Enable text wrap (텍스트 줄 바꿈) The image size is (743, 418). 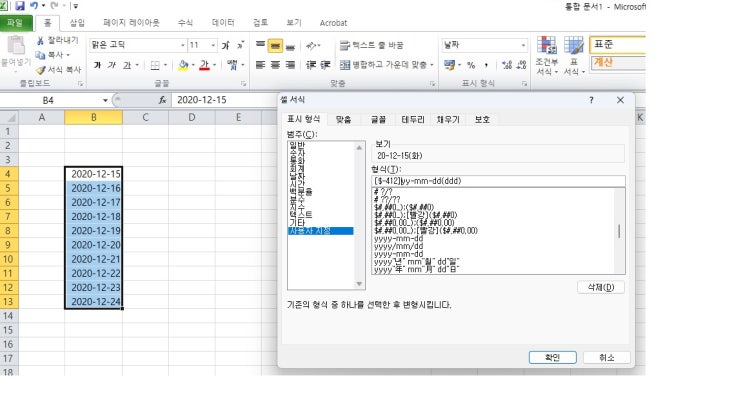371,45
